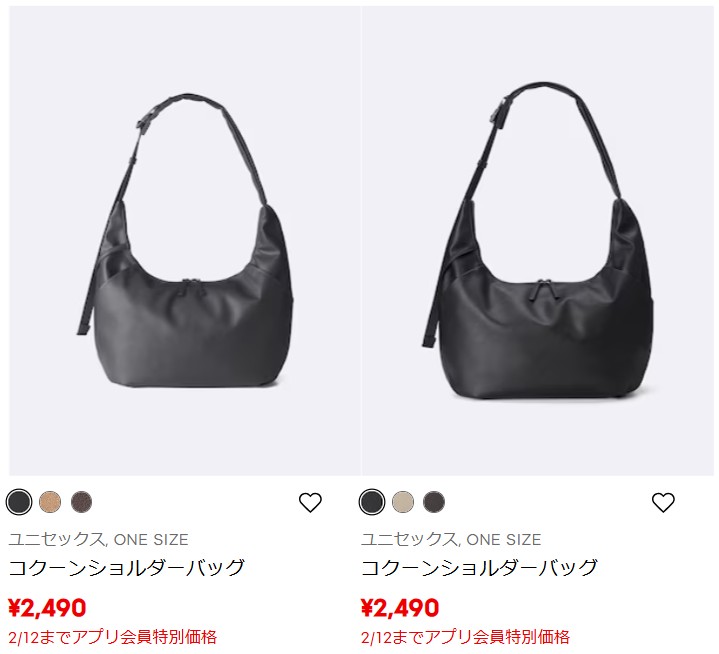Viewport: 719px width, 654px height.
Task: Open first listing's コクーンショルダーバッグ title link
Action: [127, 568]
